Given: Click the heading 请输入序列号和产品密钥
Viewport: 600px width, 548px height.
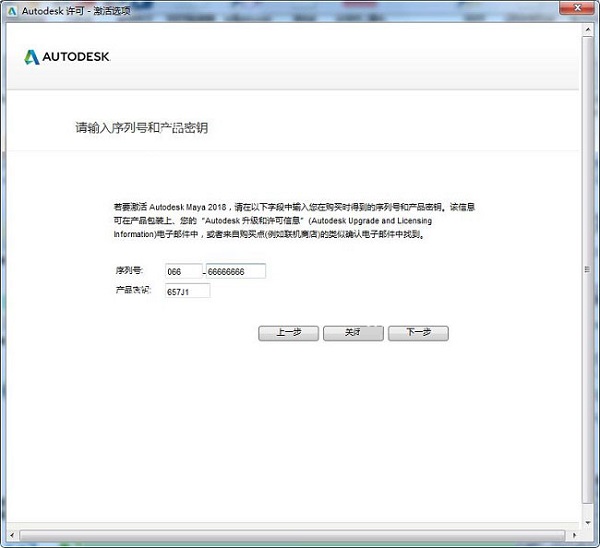Looking at the screenshot, I should (x=142, y=127).
